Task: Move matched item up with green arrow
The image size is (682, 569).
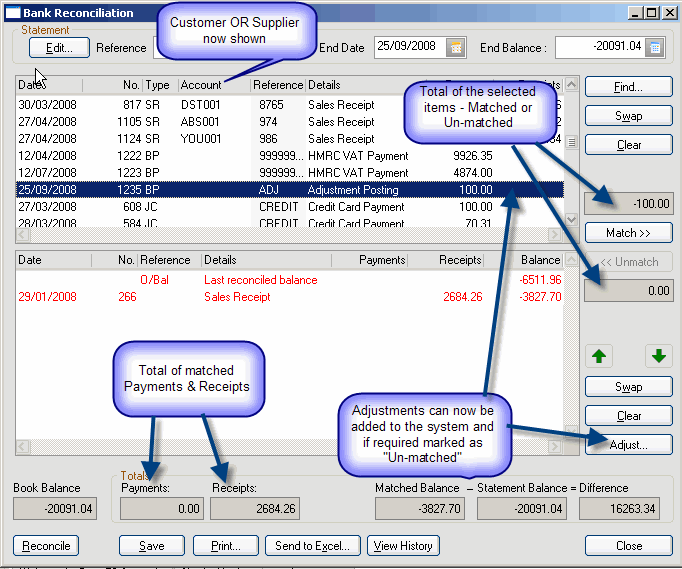Action: pos(599,356)
